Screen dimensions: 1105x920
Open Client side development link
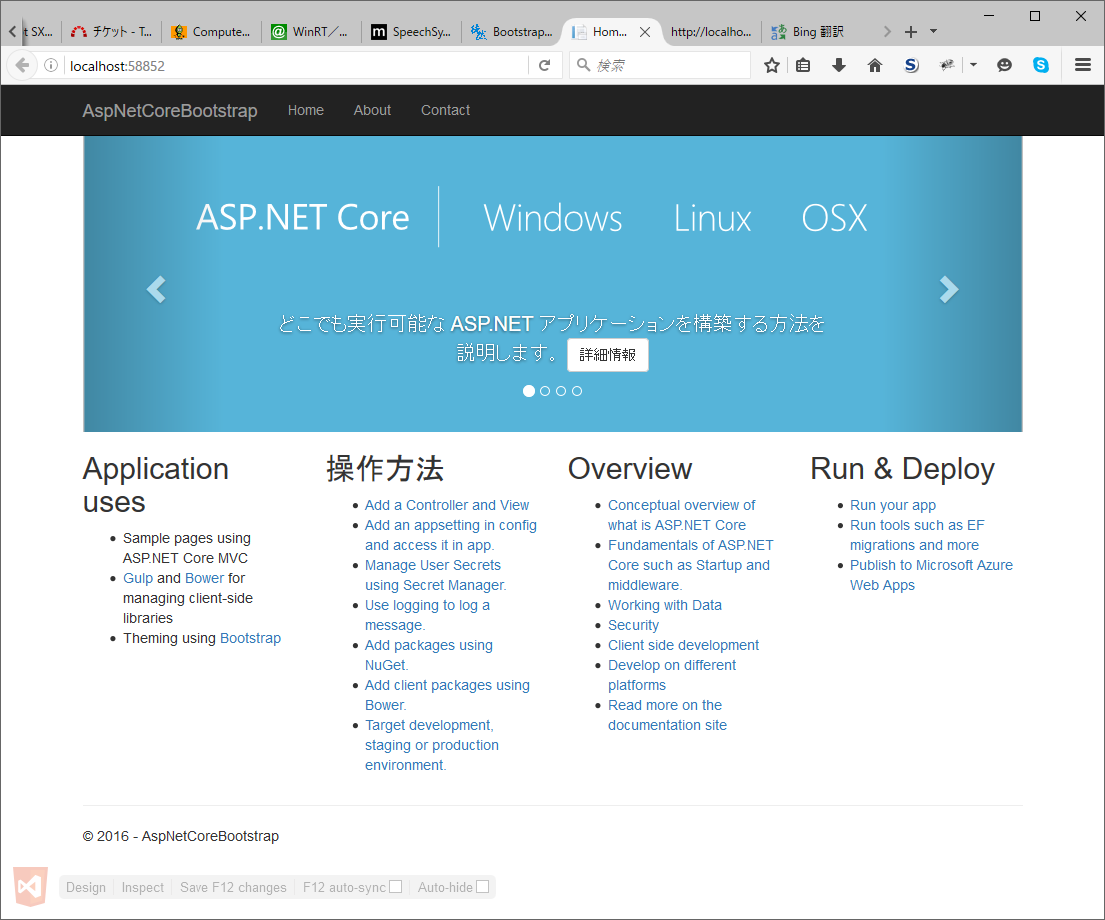[x=683, y=645]
